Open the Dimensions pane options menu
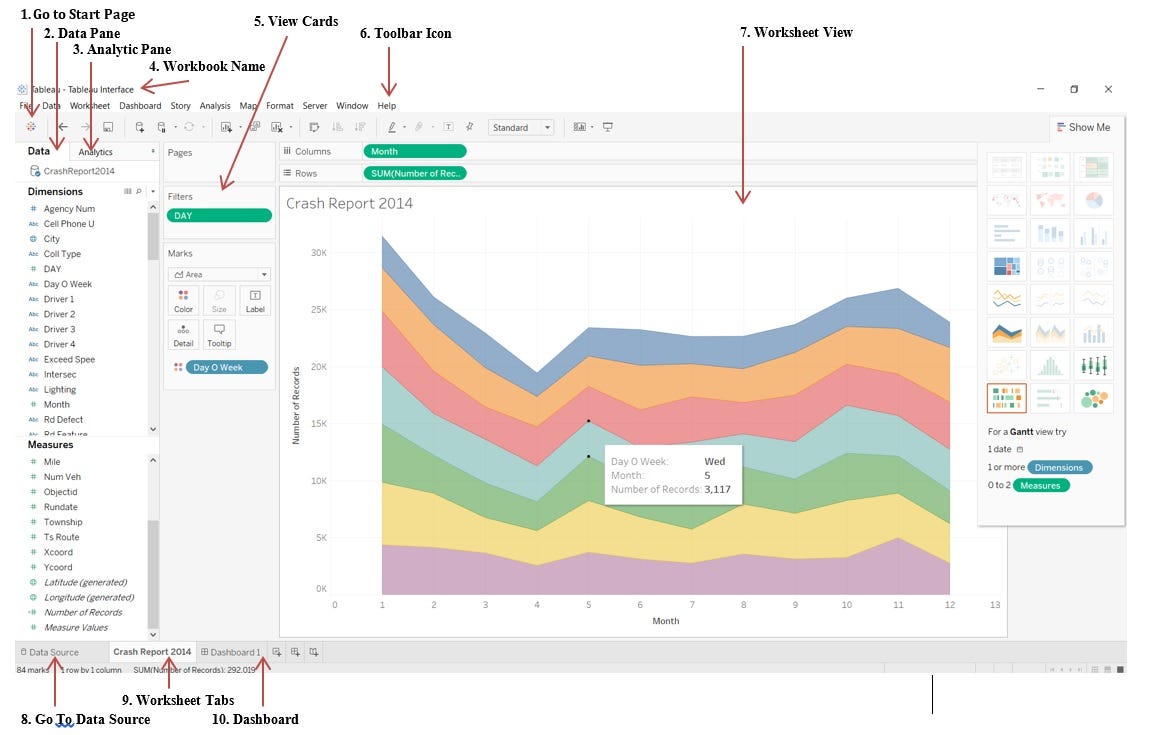This screenshot has height=735, width=1155. click(150, 191)
